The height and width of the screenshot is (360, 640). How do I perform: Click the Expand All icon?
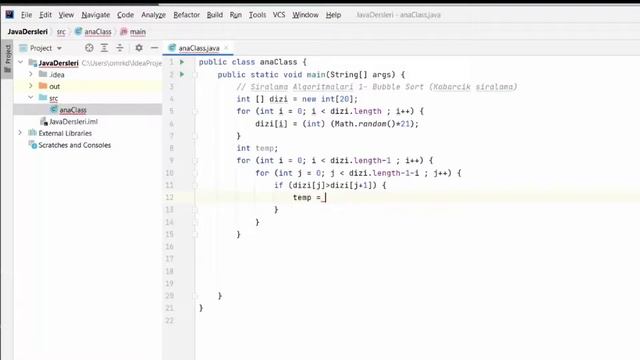104,48
